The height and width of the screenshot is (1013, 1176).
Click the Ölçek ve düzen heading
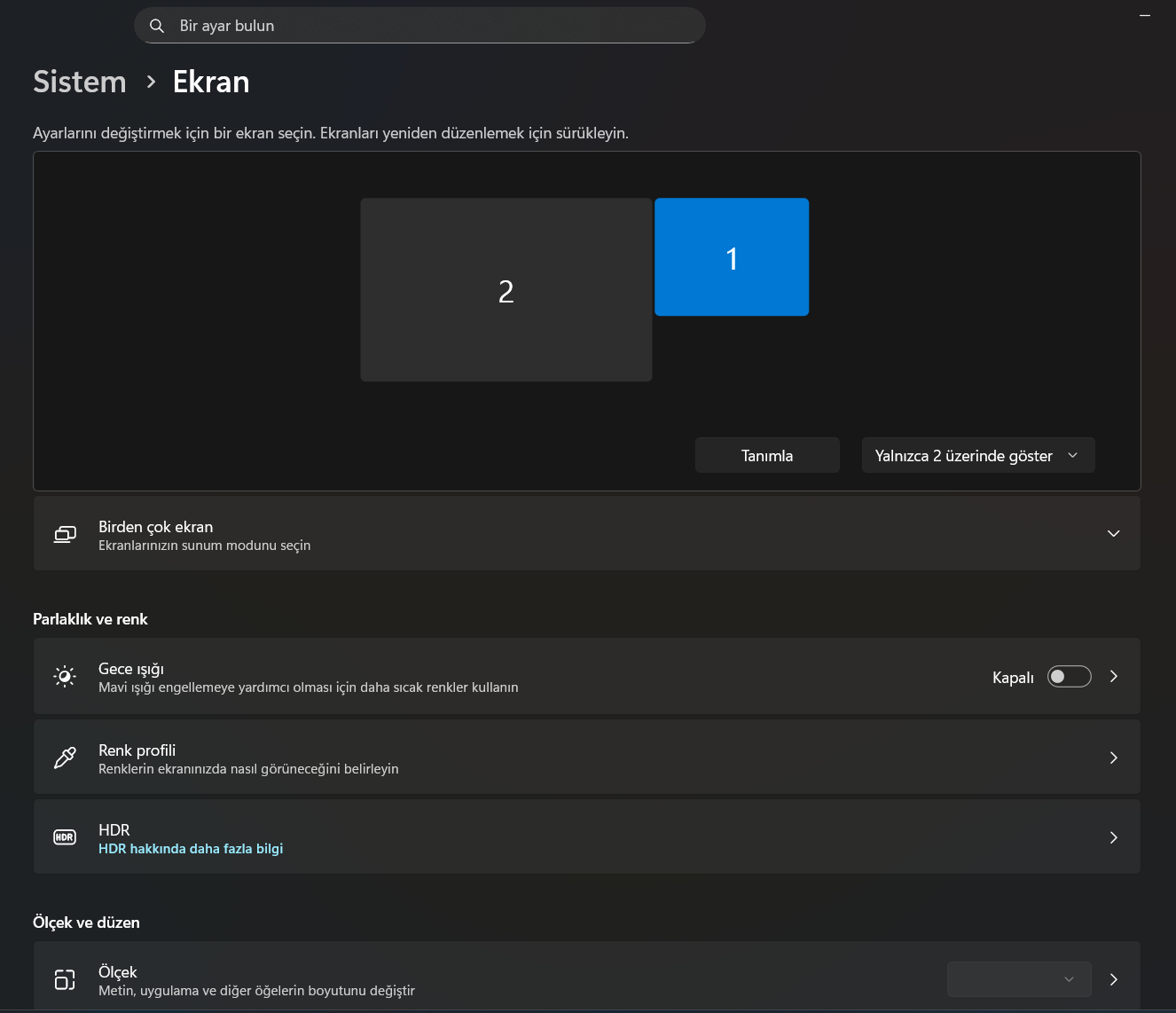tap(86, 923)
